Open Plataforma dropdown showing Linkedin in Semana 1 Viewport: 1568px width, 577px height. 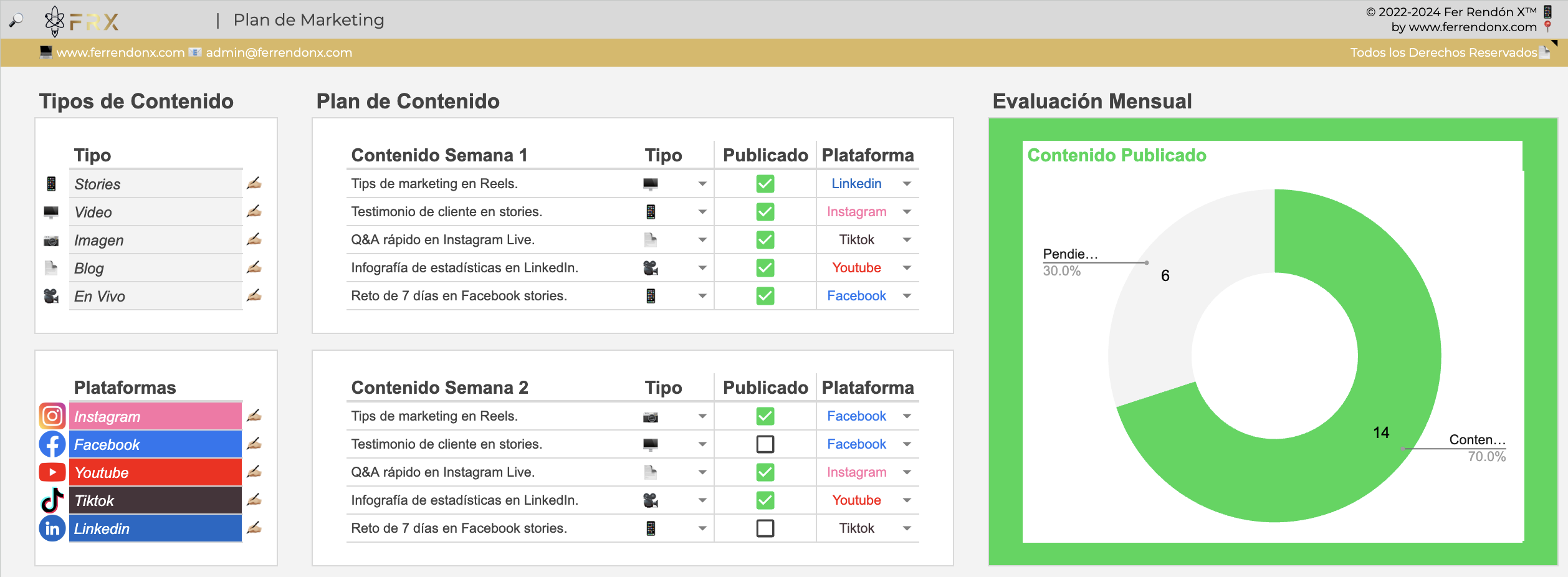[x=907, y=184]
